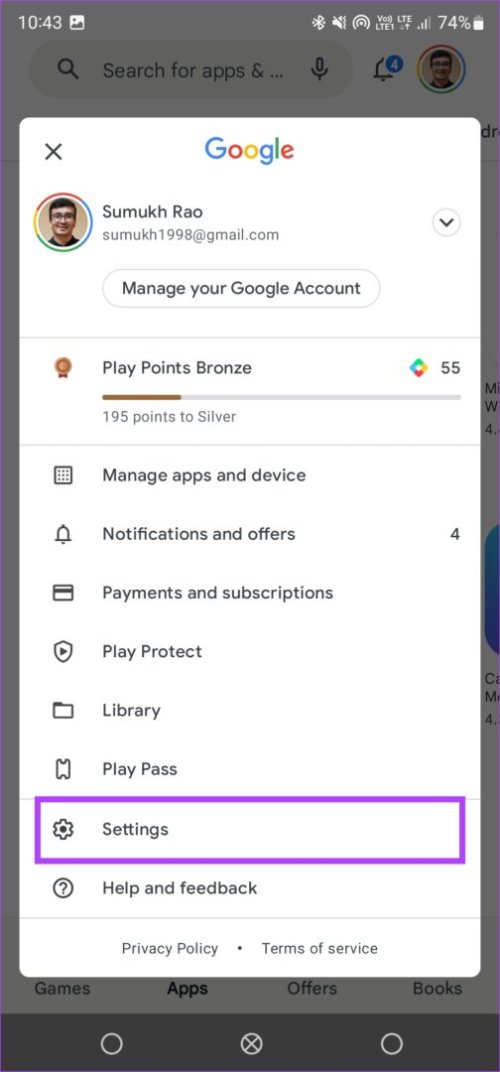The image size is (500, 1072).
Task: Tap Sumukh Rao's profile photo in menu
Action: 63,223
